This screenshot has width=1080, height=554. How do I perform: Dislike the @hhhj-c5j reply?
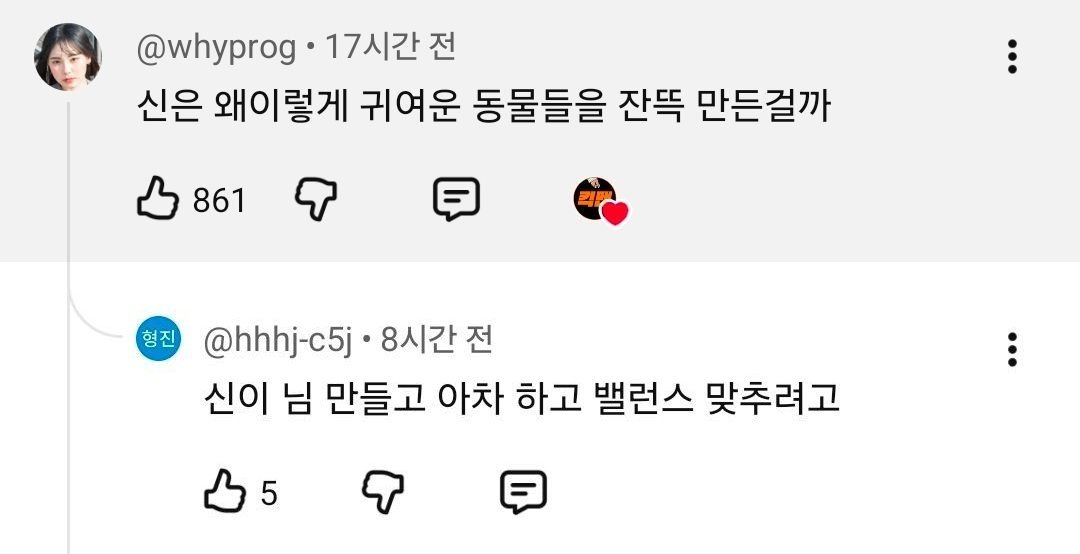pyautogui.click(x=383, y=492)
